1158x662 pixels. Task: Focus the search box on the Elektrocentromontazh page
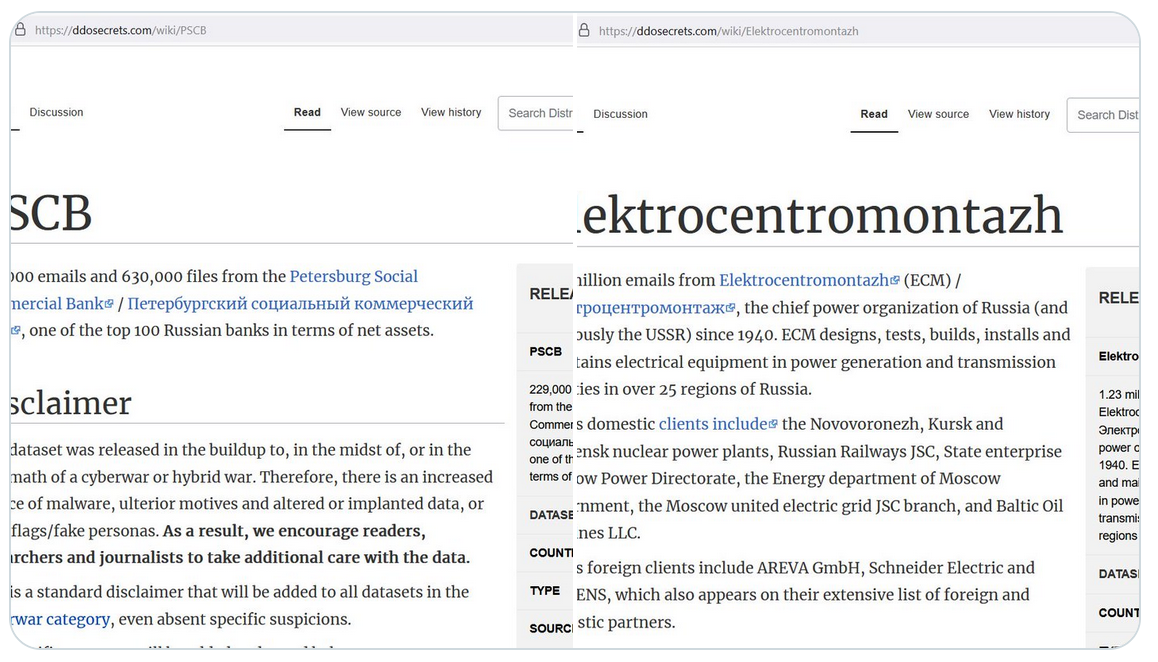pos(1103,115)
